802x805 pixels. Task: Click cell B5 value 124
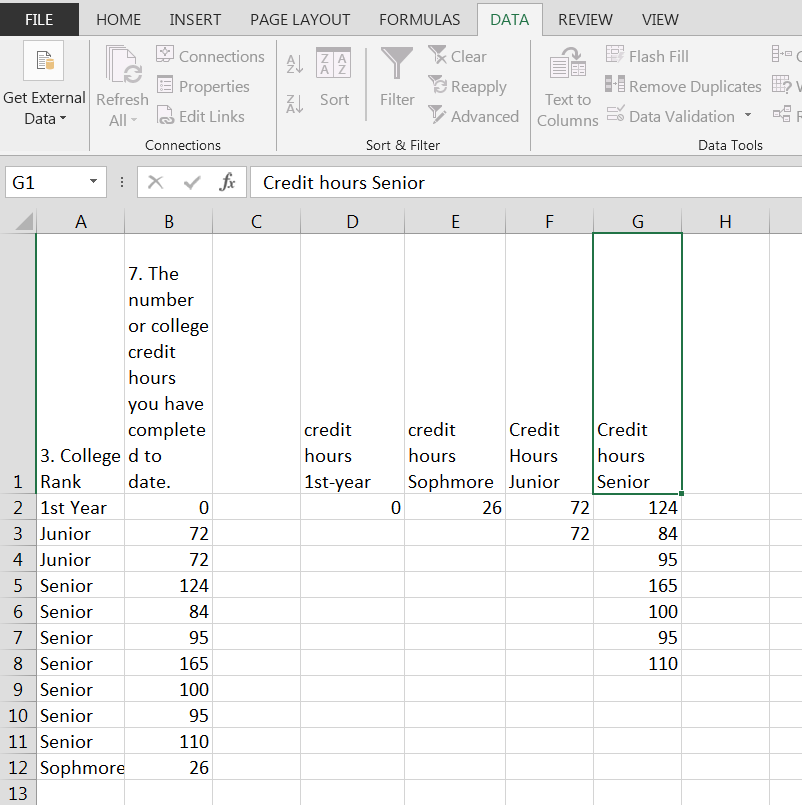coord(168,585)
